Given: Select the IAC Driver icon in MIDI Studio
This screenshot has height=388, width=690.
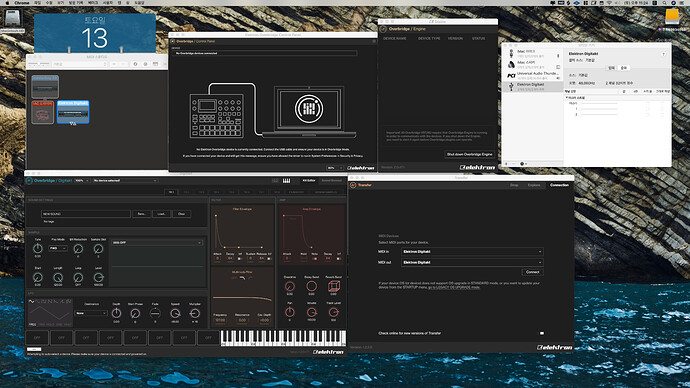Looking at the screenshot, I should 43,112.
